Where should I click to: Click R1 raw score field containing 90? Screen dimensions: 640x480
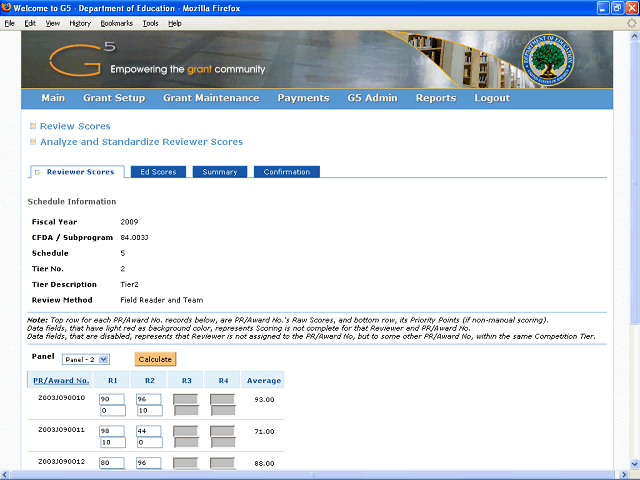tap(111, 399)
